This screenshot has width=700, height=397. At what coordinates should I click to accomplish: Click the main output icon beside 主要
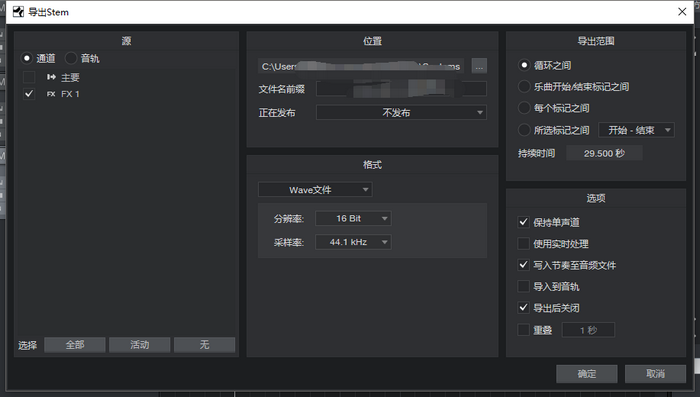(x=51, y=77)
